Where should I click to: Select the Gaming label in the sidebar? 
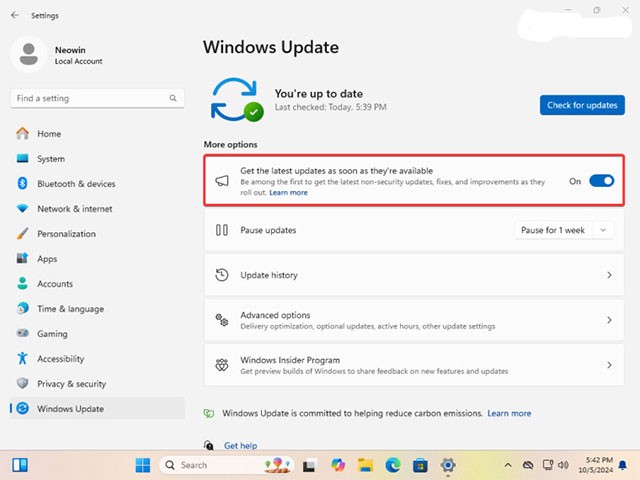click(x=52, y=334)
